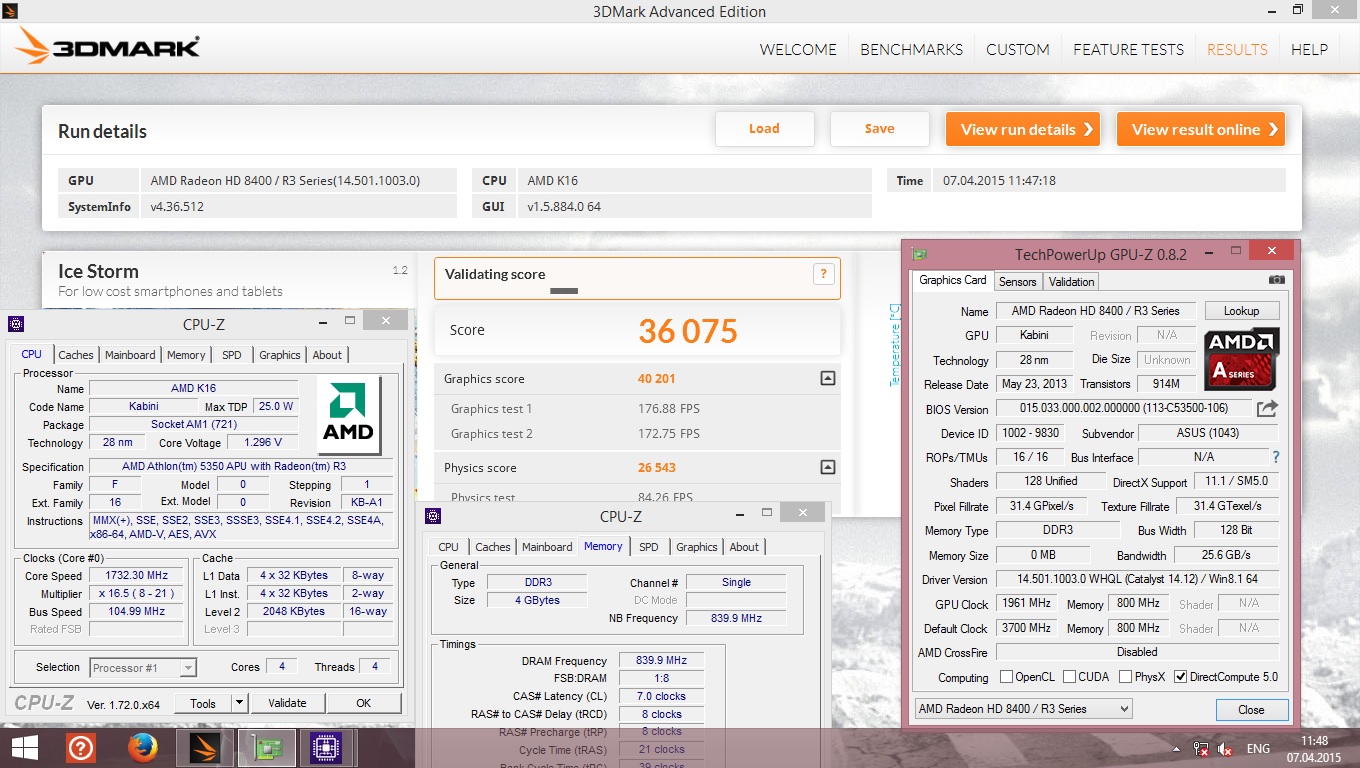Click the title bar icon of the CPU-Z Memory window
The width and height of the screenshot is (1360, 768).
[x=432, y=516]
